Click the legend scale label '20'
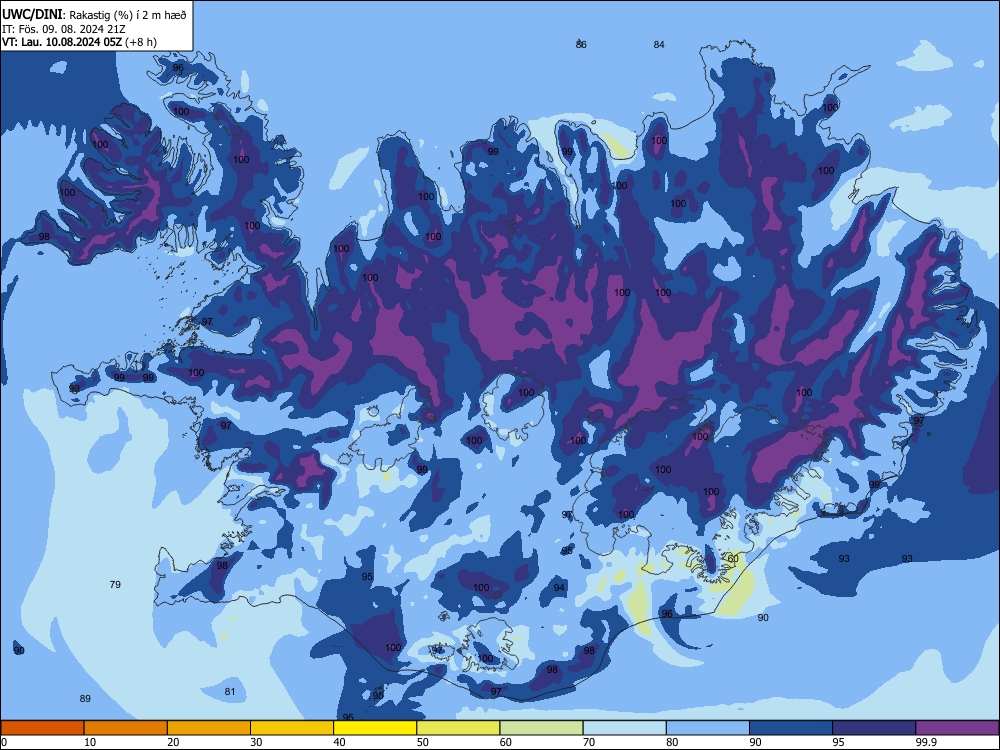Image resolution: width=1000 pixels, height=750 pixels. [173, 742]
